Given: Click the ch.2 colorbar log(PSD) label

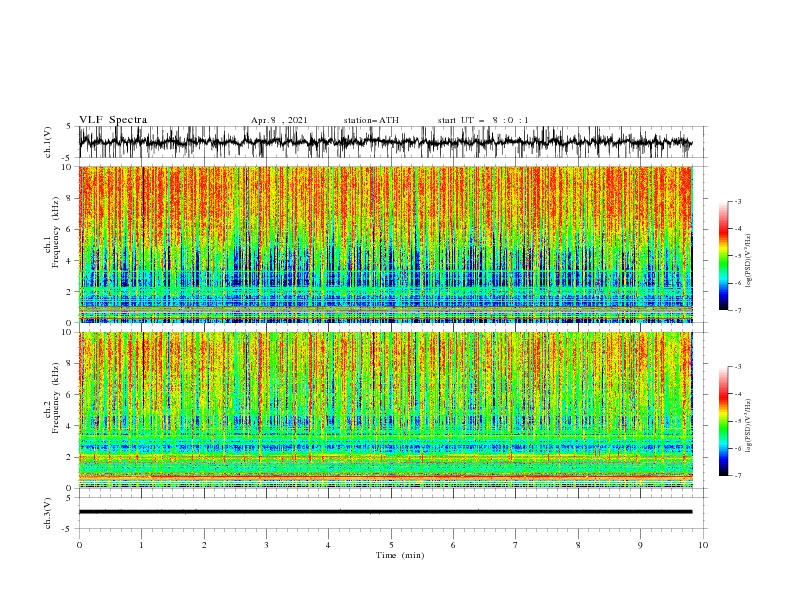Looking at the screenshot, I should pyautogui.click(x=748, y=426).
